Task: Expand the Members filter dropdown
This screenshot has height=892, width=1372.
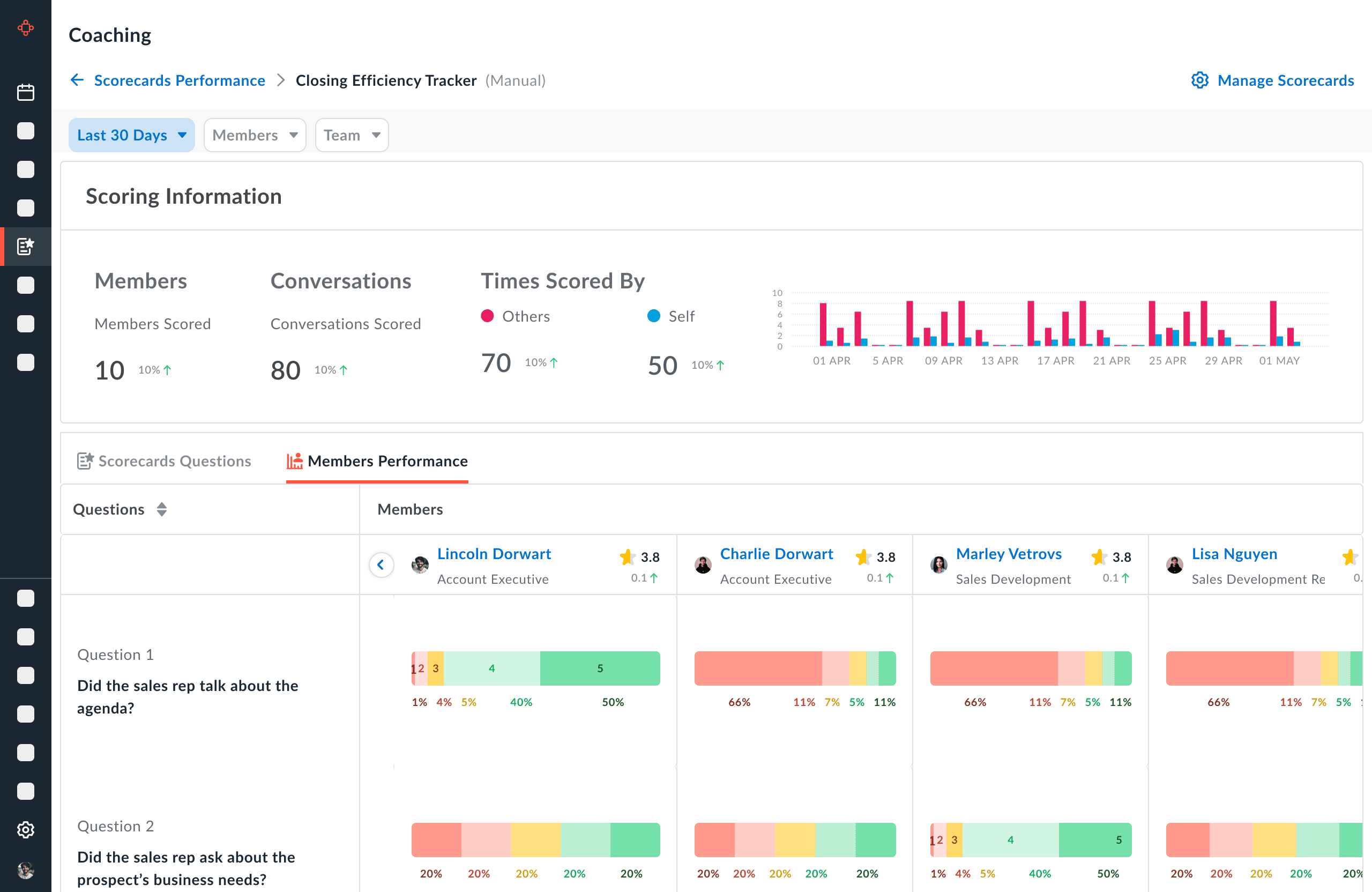Action: [254, 135]
